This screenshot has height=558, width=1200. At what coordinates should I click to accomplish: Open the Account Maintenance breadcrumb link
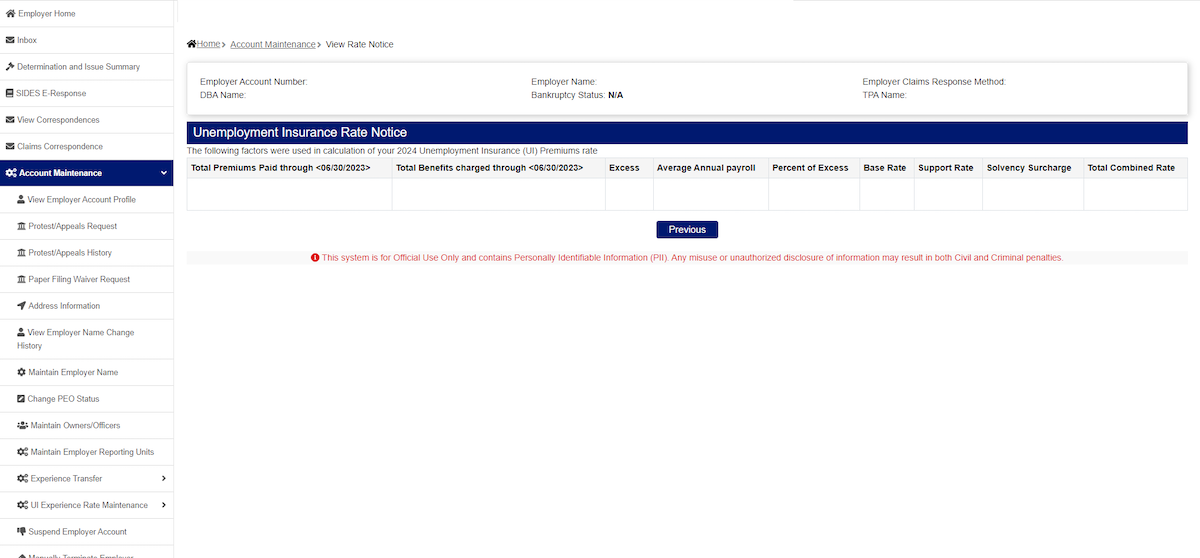tap(272, 45)
